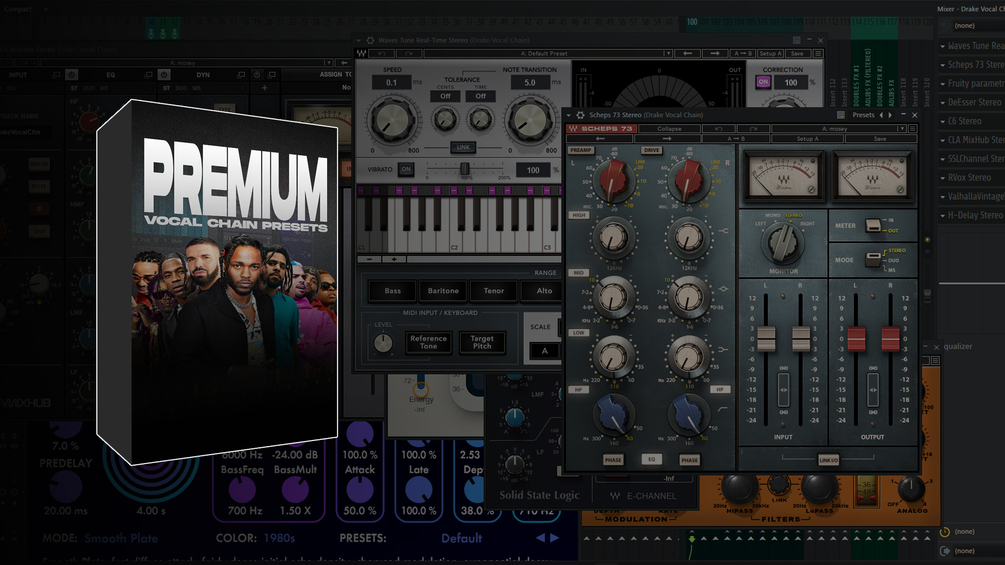
Task: Click next preset arrow in Waves Tune
Action: point(715,54)
